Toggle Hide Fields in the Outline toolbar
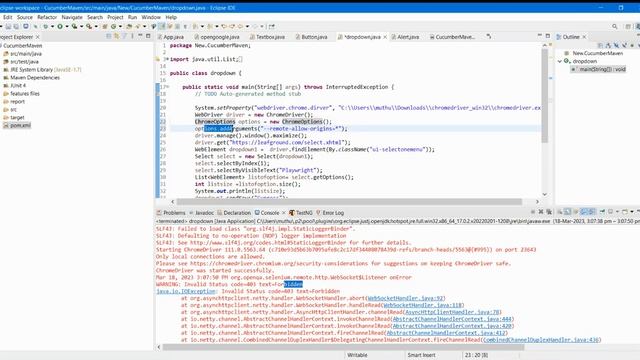Screen dimensions: 640x360 616,46
